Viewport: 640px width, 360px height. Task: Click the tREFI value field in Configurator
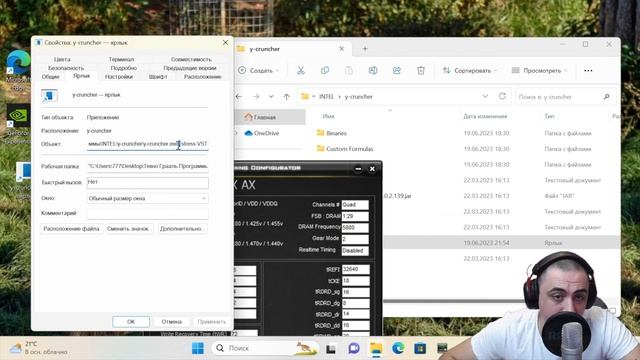[356, 269]
